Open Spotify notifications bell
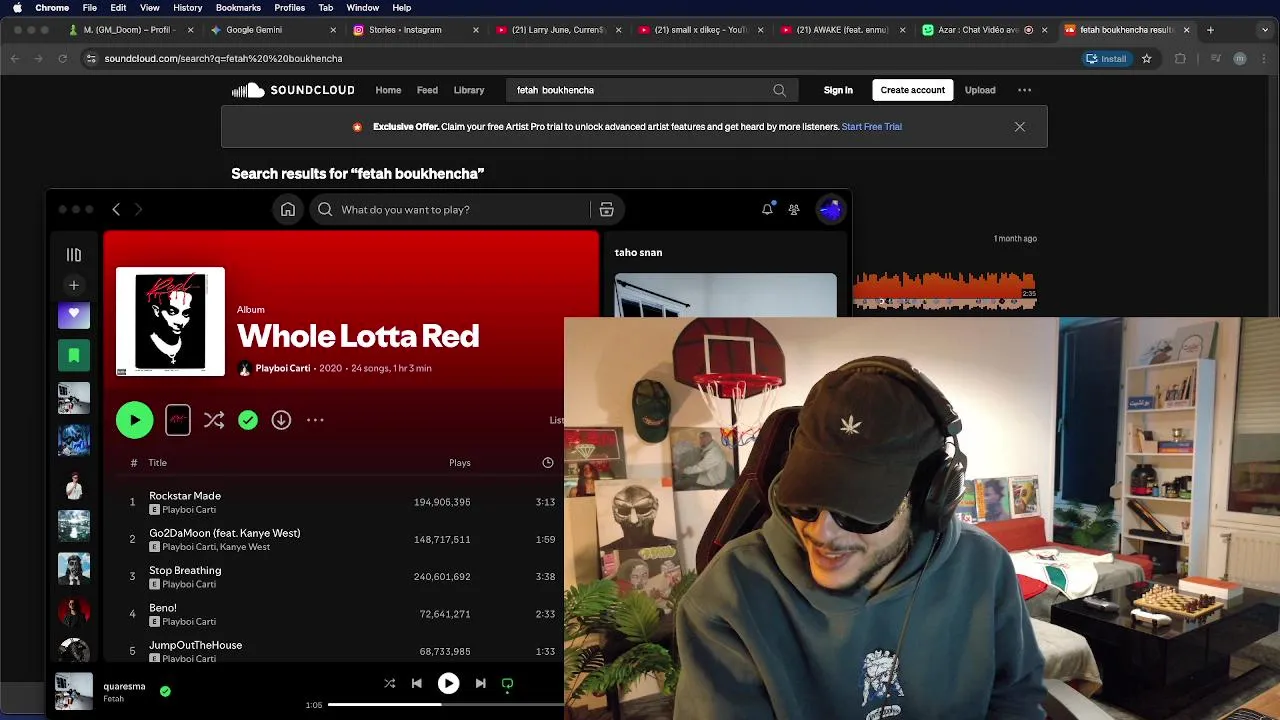Viewport: 1280px width, 720px height. pos(767,209)
